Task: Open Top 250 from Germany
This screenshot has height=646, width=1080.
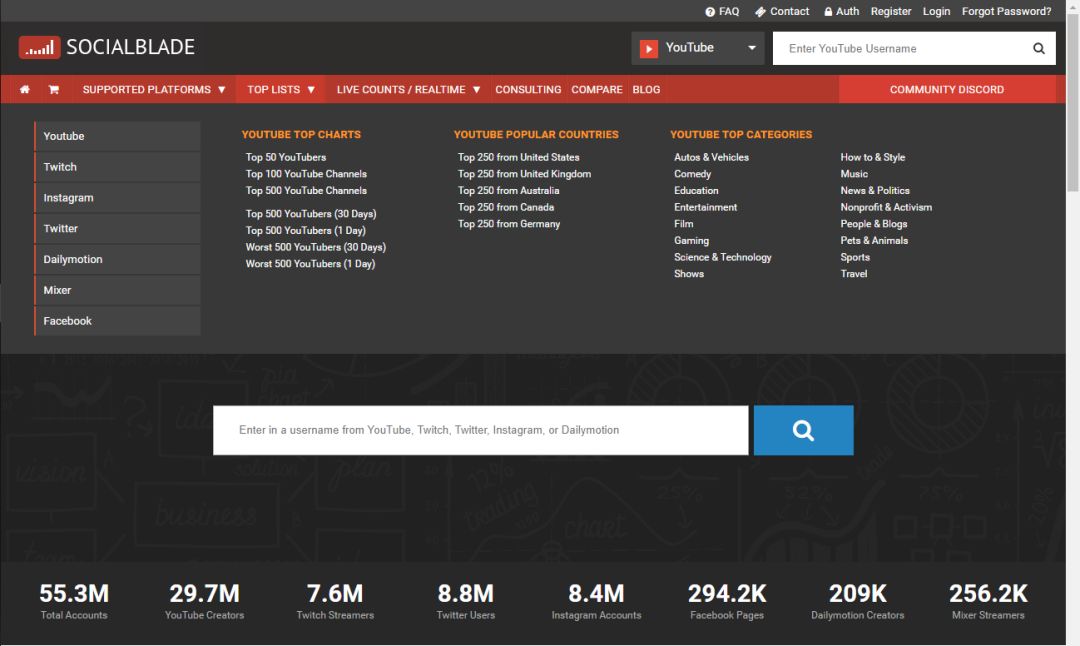Action: pyautogui.click(x=509, y=223)
